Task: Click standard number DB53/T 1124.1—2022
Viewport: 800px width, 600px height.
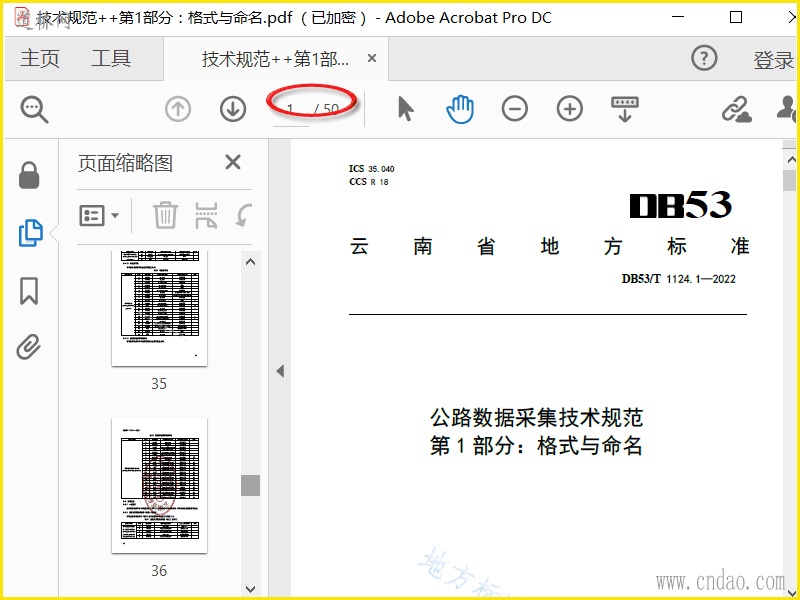Action: point(679,279)
